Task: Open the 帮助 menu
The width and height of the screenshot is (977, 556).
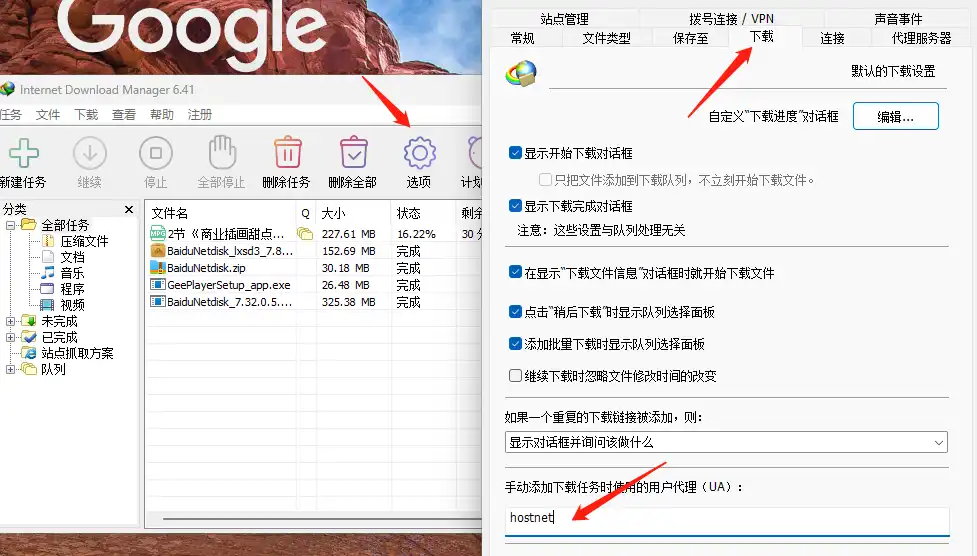Action: pyautogui.click(x=162, y=115)
